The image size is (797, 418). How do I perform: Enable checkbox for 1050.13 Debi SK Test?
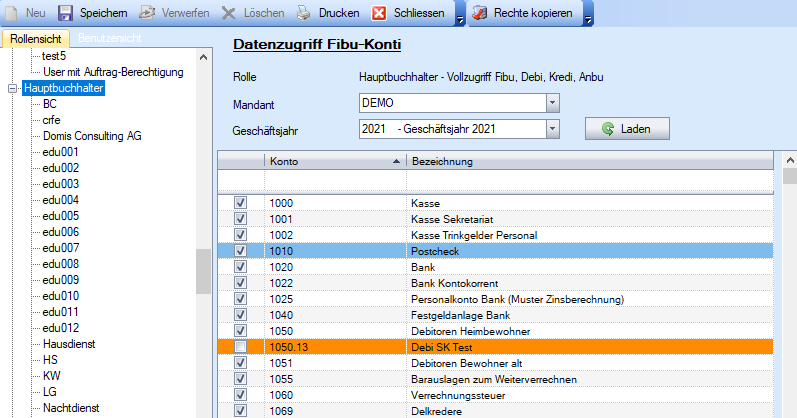240,347
